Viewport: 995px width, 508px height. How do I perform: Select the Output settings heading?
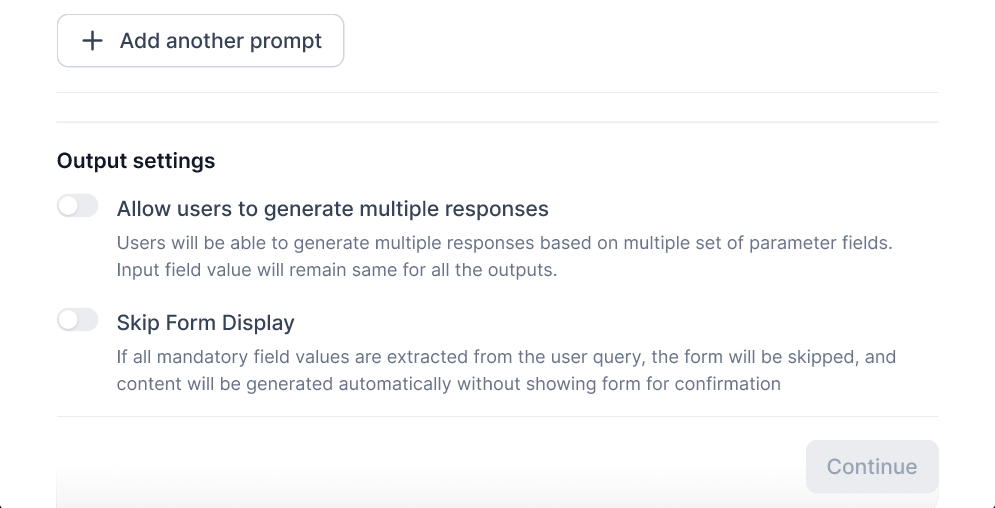136,160
